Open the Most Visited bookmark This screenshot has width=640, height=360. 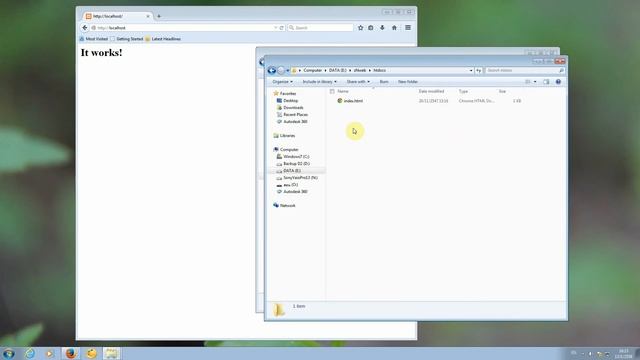click(93, 39)
